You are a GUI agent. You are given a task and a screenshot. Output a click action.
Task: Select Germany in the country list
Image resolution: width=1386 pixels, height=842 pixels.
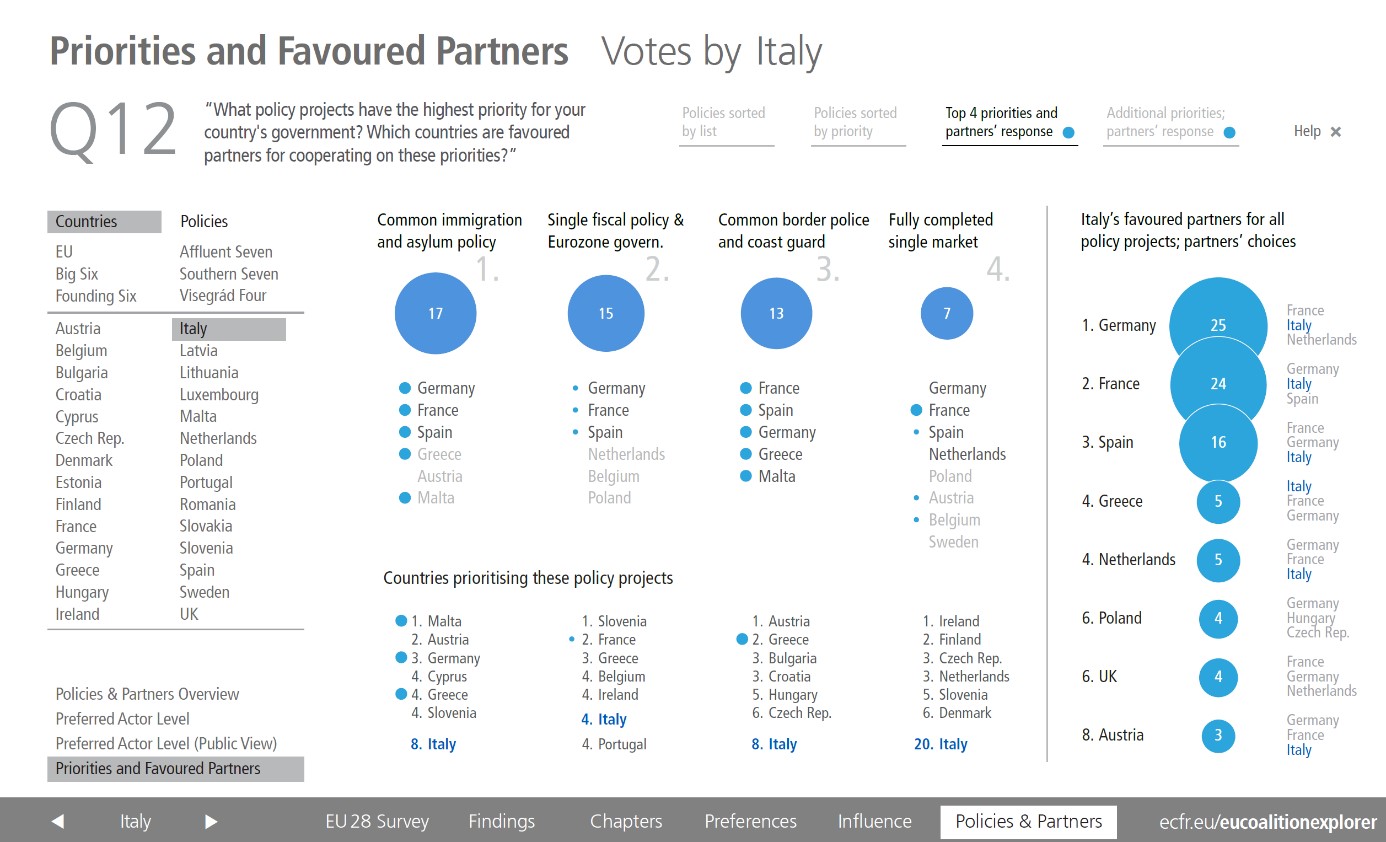click(x=84, y=548)
